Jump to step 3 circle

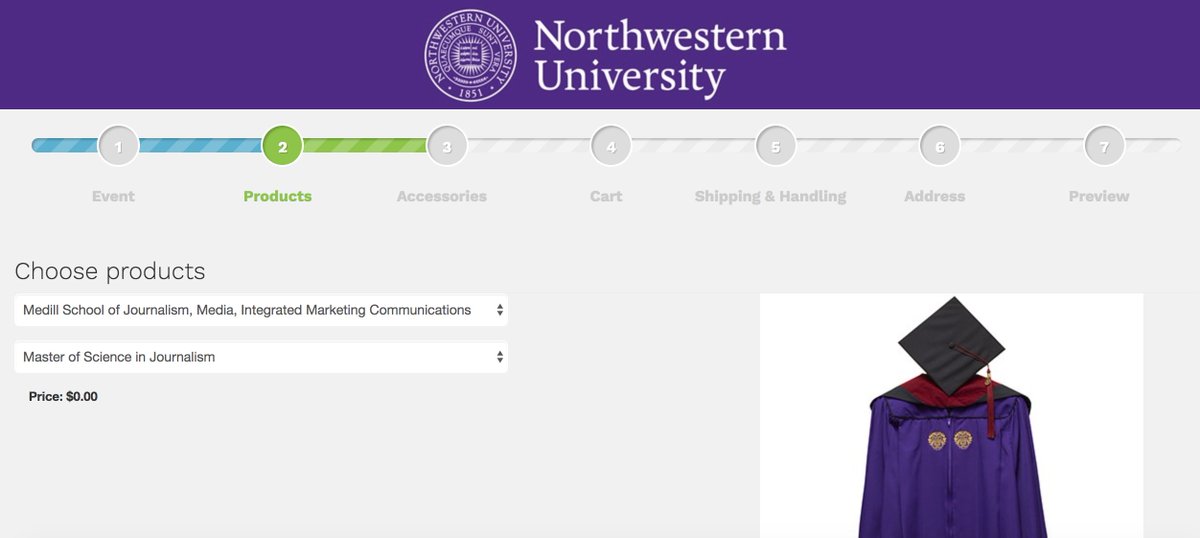[x=447, y=146]
